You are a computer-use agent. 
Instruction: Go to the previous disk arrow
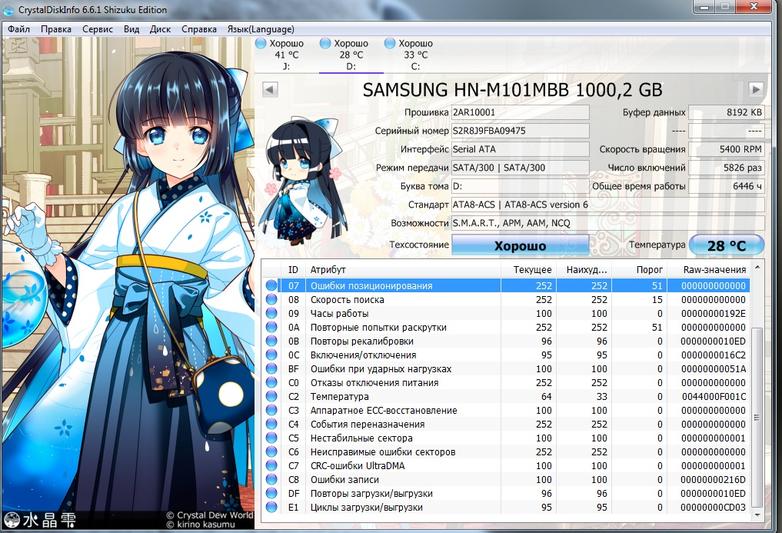pos(270,90)
